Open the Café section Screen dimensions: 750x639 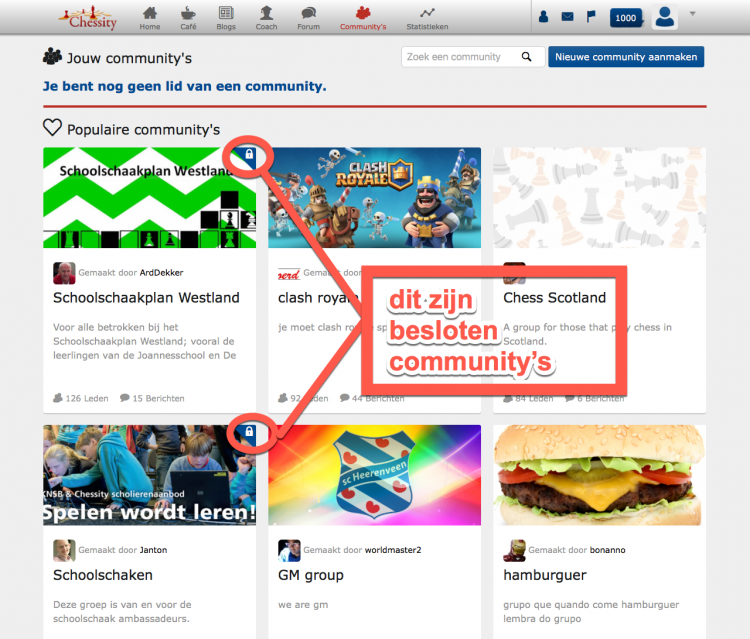tap(188, 18)
